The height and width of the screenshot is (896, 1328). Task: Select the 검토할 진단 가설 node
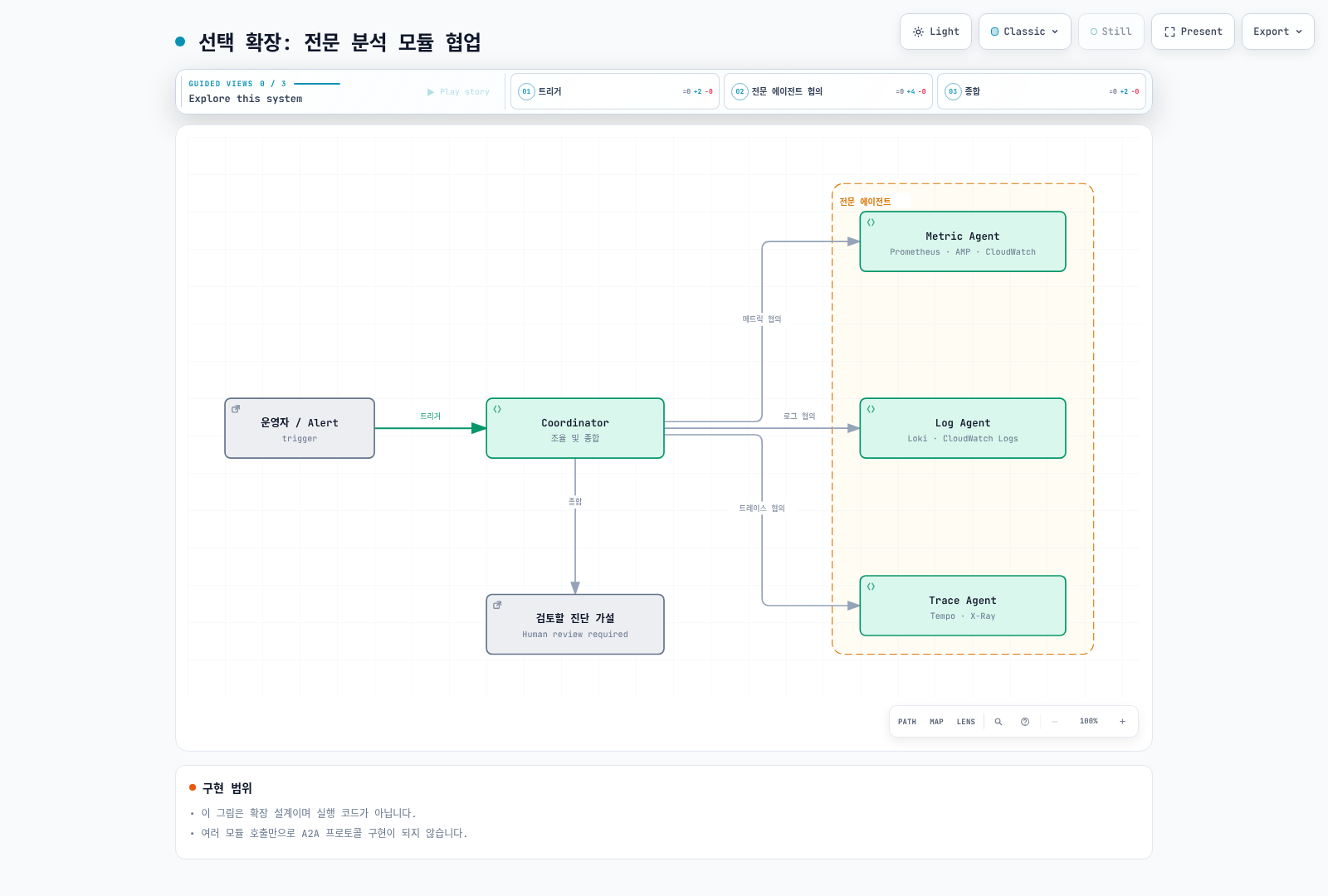[x=575, y=624]
